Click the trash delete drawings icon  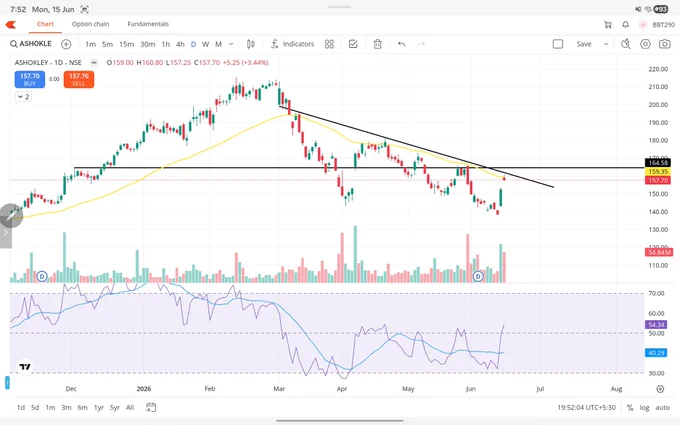[377, 44]
